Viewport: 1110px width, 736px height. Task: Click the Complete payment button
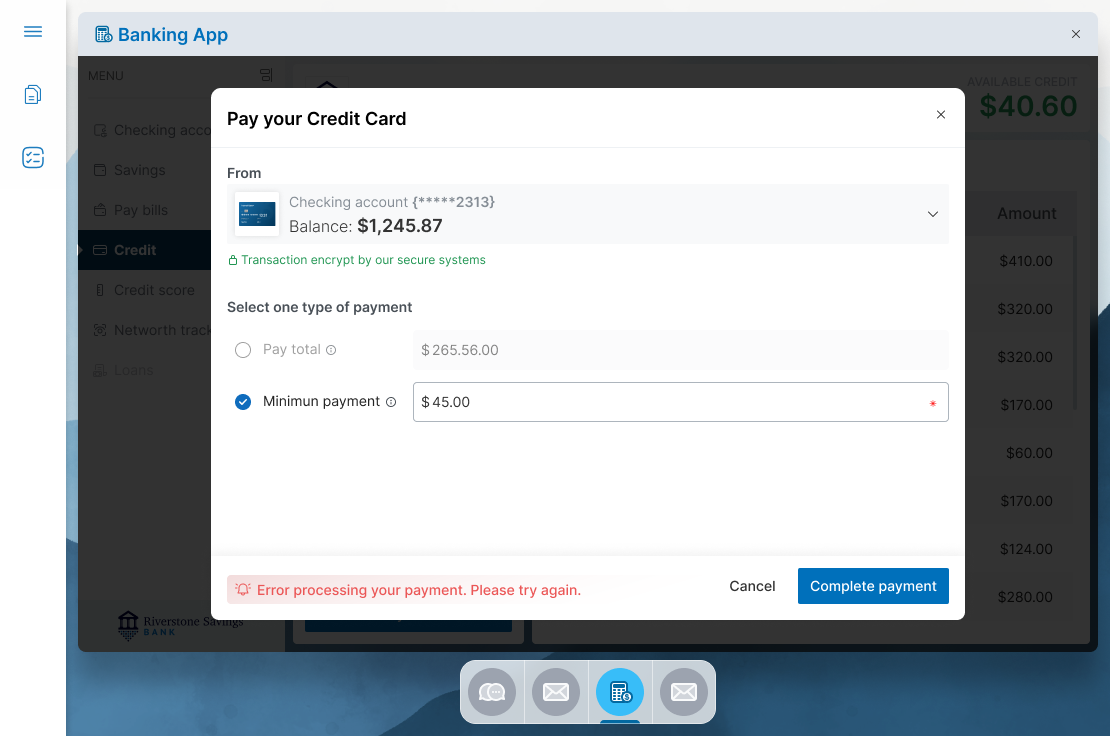point(873,586)
